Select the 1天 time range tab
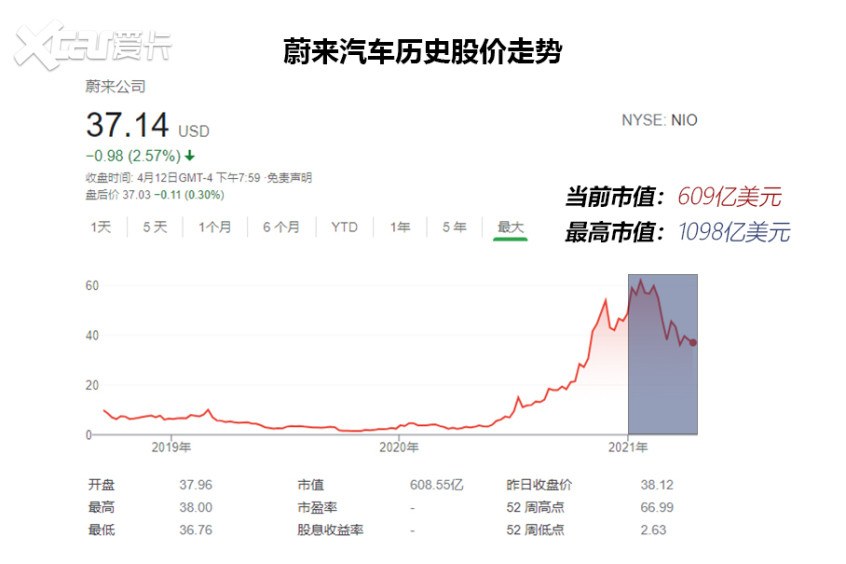 tap(101, 227)
